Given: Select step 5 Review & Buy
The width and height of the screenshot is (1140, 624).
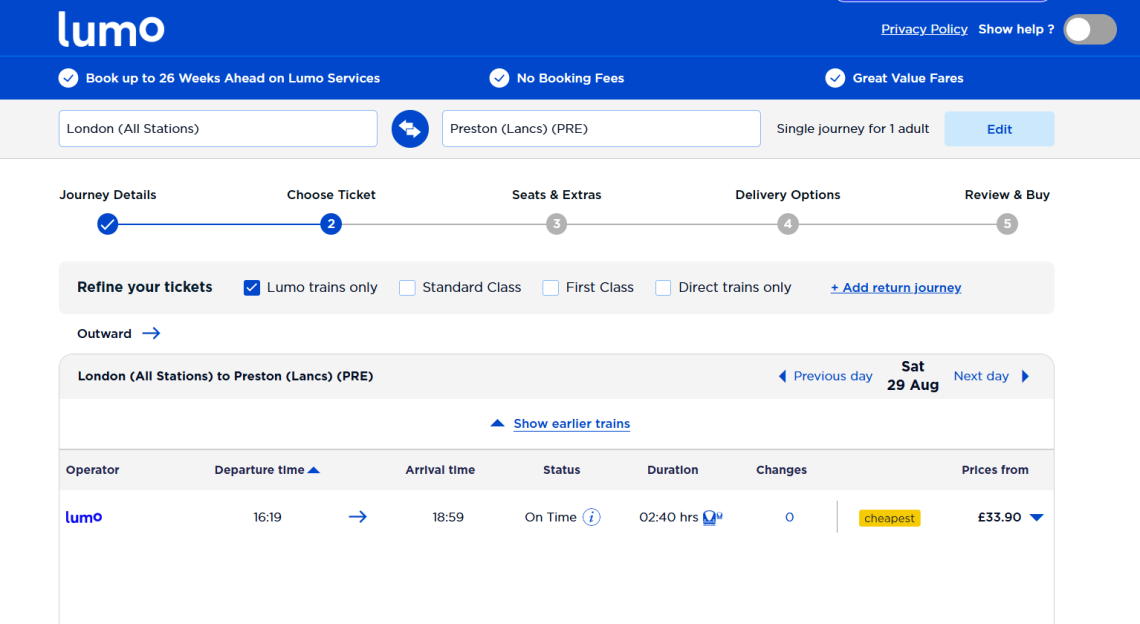Looking at the screenshot, I should coord(1007,224).
